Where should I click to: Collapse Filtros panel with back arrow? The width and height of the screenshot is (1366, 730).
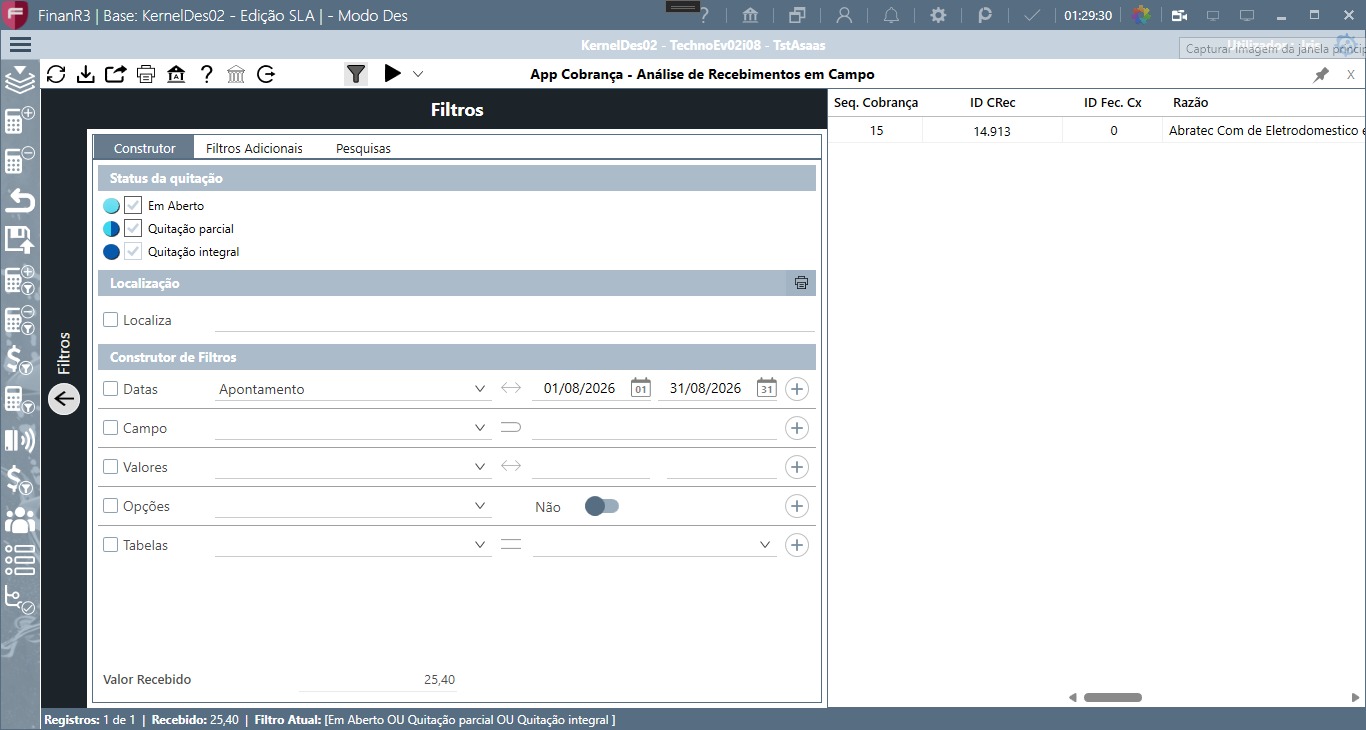click(64, 399)
